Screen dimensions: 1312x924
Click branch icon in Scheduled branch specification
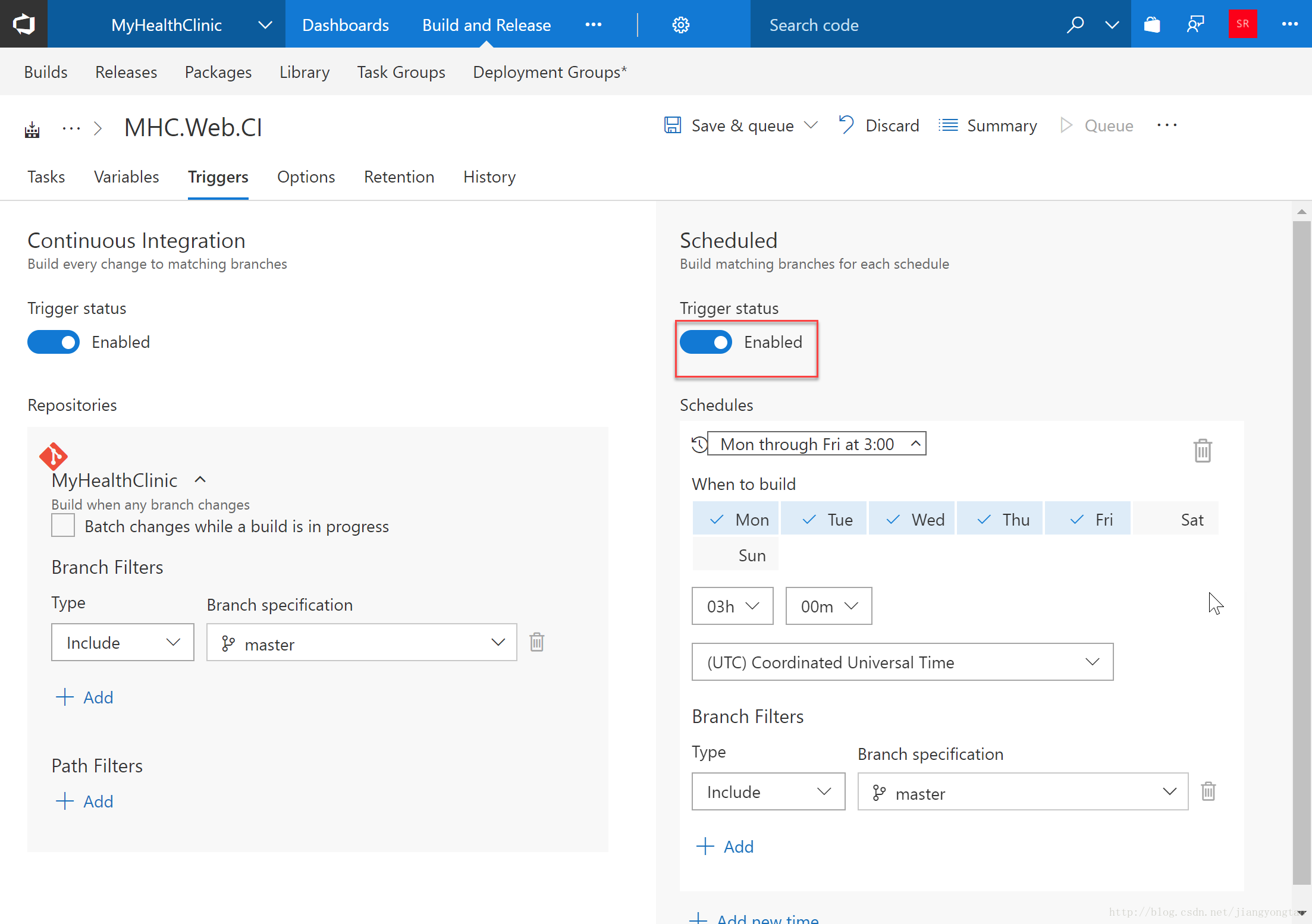(879, 793)
